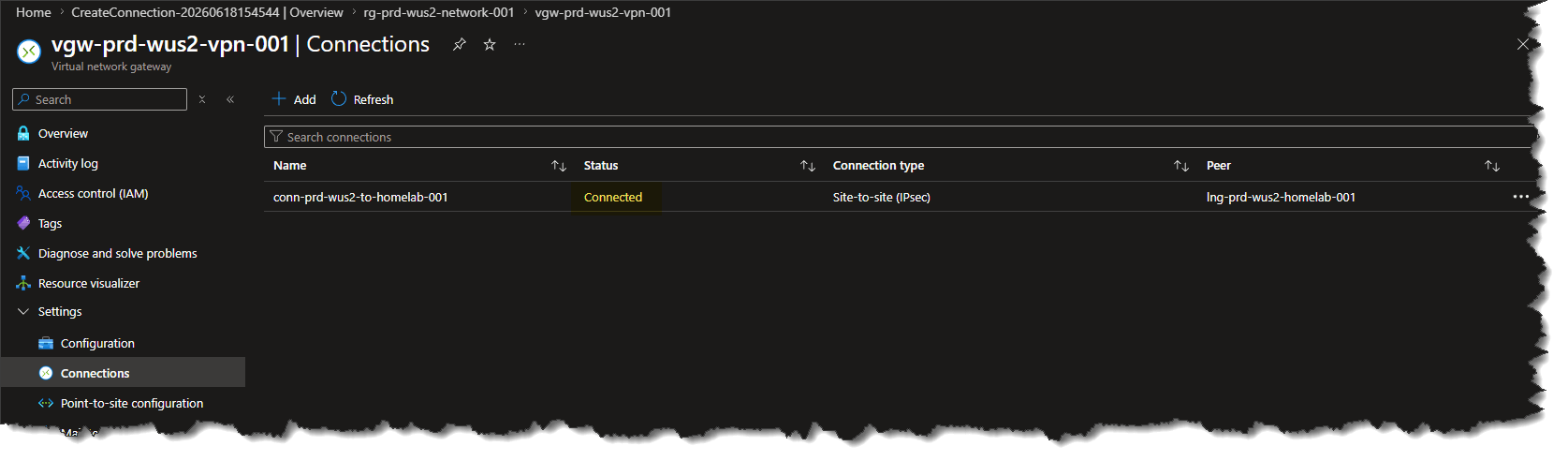
Task: Open rg-prd-wus2-network-001 breadcrumb
Action: point(439,12)
